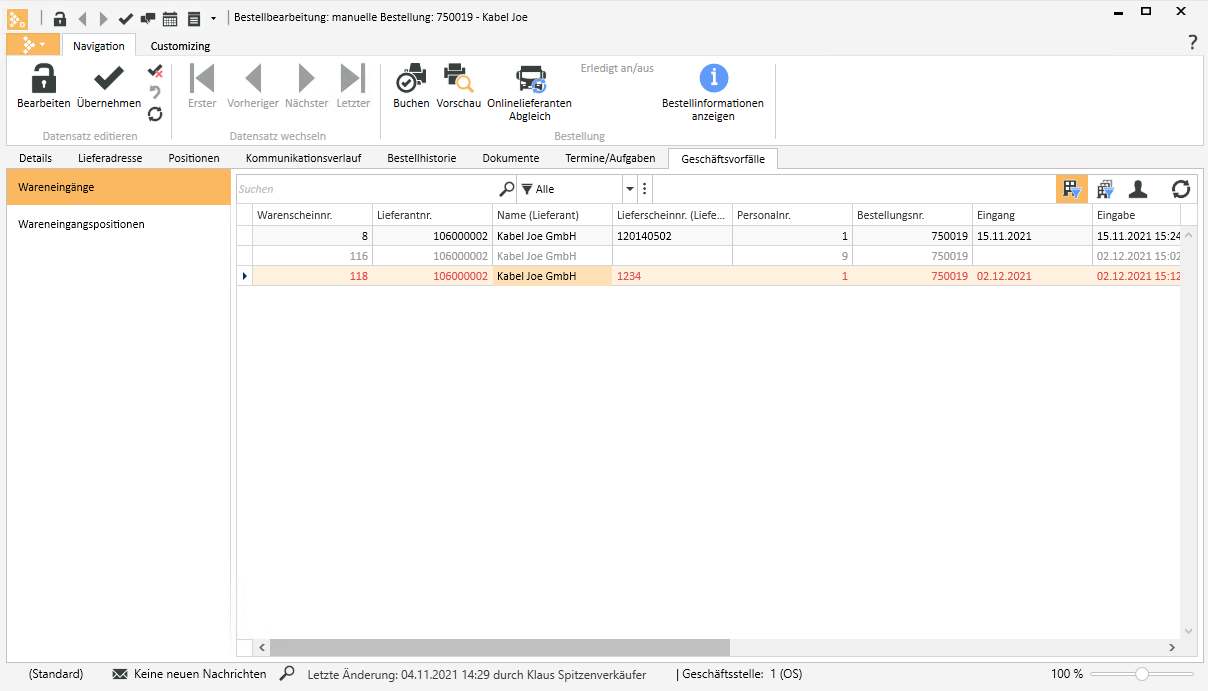Click the Bearbeiten lock icon
The image size is (1208, 691).
tap(43, 80)
